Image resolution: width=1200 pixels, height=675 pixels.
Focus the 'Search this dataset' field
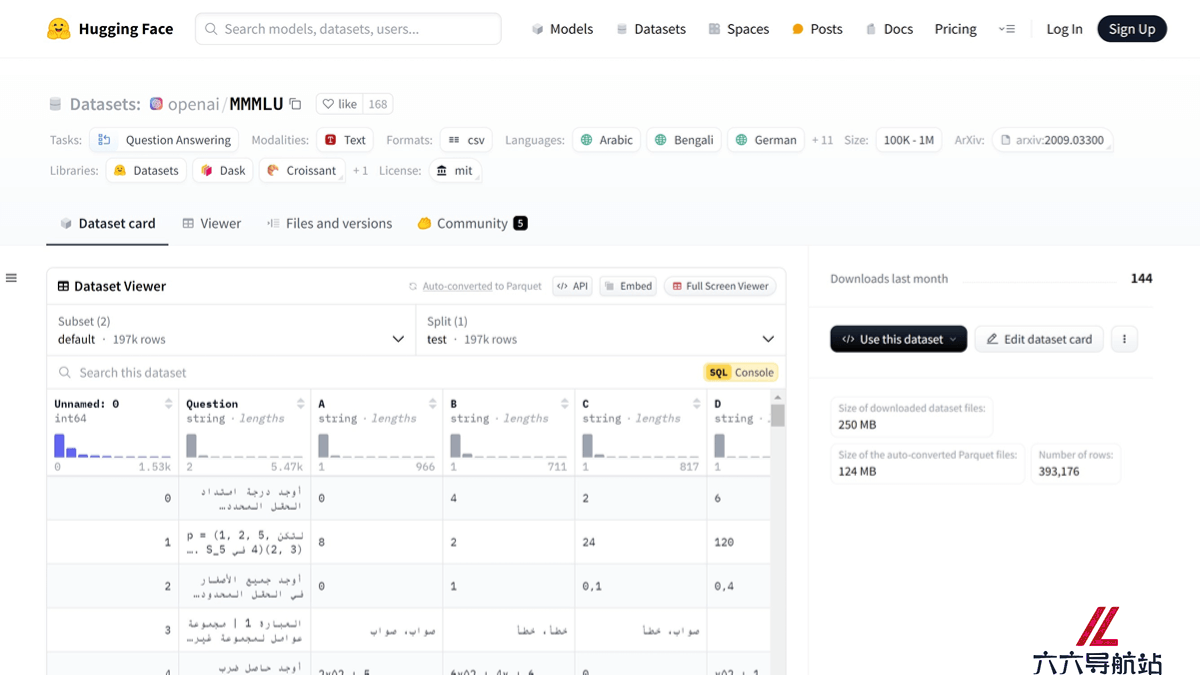pos(375,372)
